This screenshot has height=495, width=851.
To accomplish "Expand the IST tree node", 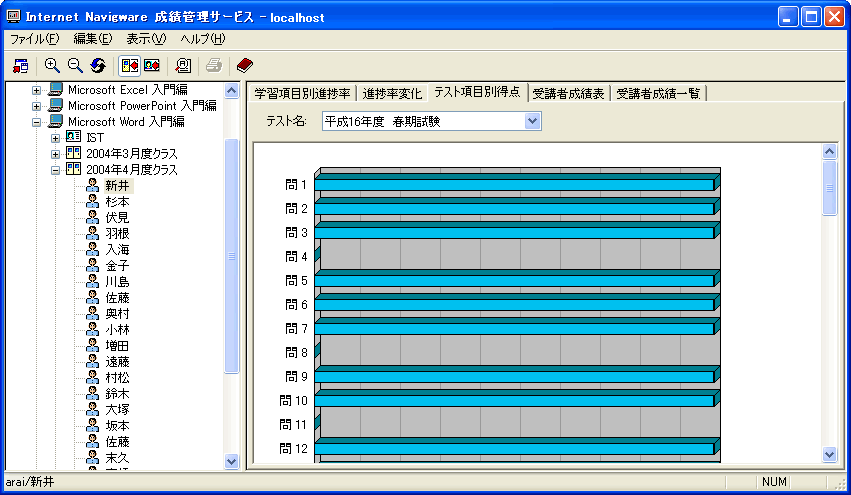I will (x=55, y=138).
